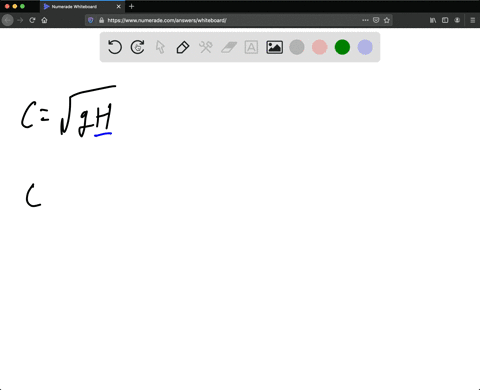Image resolution: width=480 pixels, height=390 pixels.
Task: Select the pointer selection tool
Action: coord(160,47)
